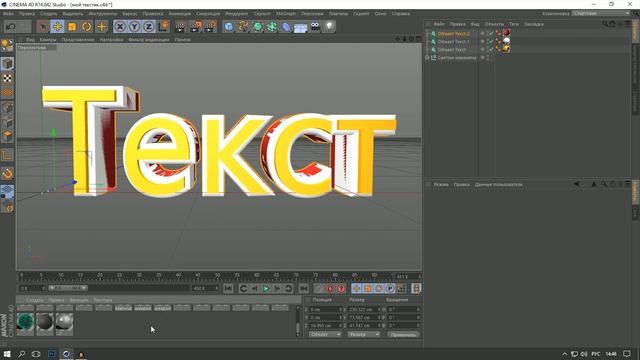The width and height of the screenshot is (640, 360).
Task: Open the Компоновка layout dropdown
Action: pos(600,13)
